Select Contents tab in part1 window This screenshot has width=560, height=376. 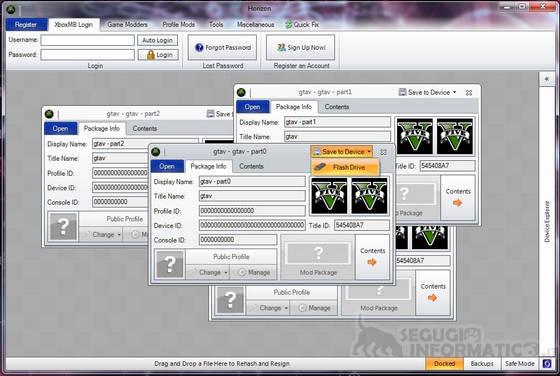click(337, 107)
